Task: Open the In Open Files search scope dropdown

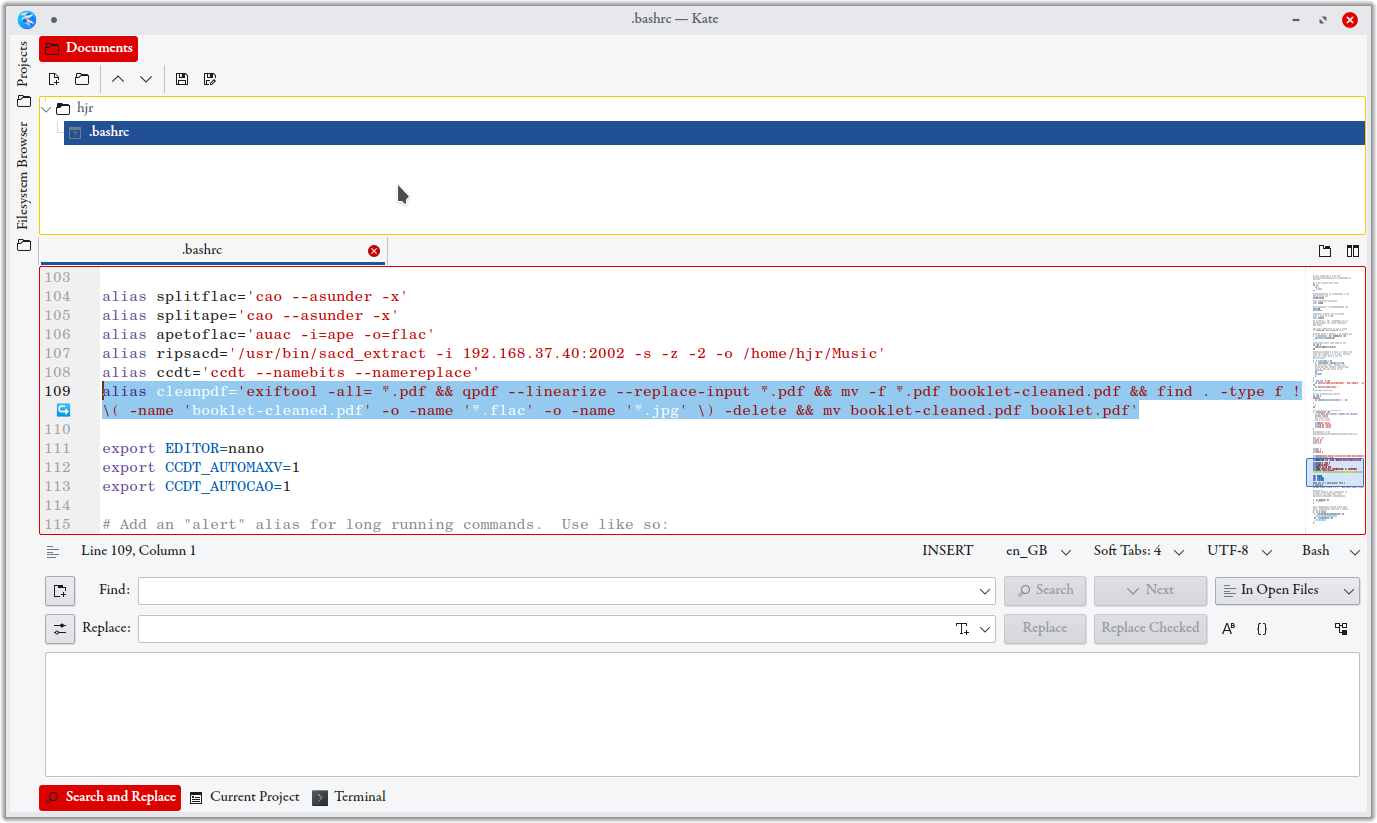Action: click(x=1287, y=590)
